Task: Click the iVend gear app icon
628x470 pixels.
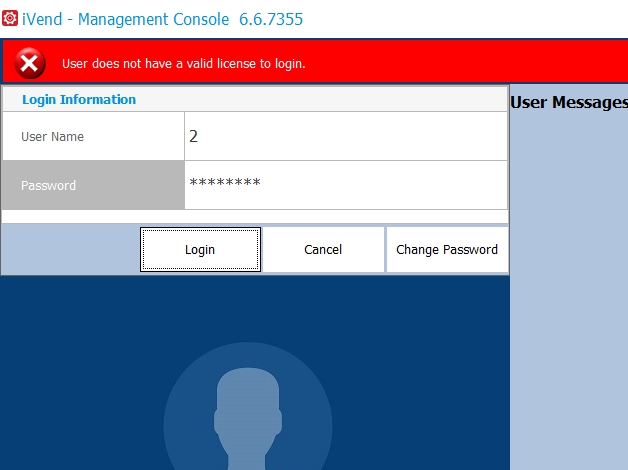Action: point(10,18)
